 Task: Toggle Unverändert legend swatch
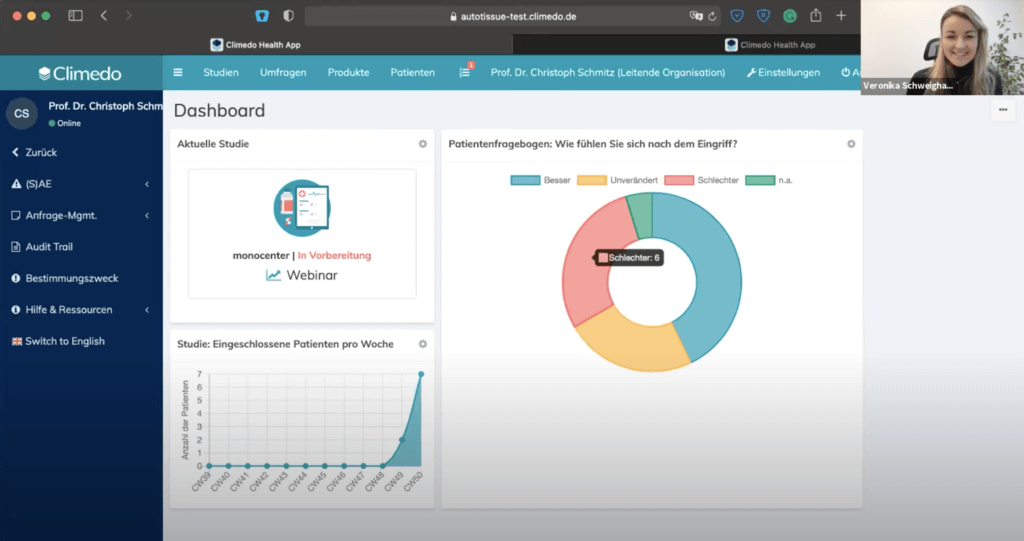click(592, 180)
